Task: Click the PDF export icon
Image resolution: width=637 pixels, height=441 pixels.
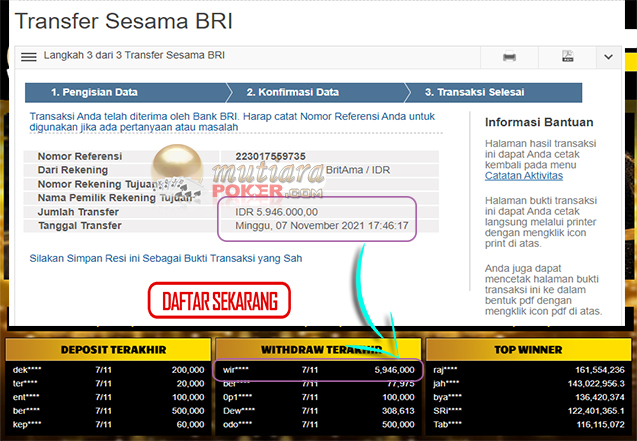Action: coord(568,56)
